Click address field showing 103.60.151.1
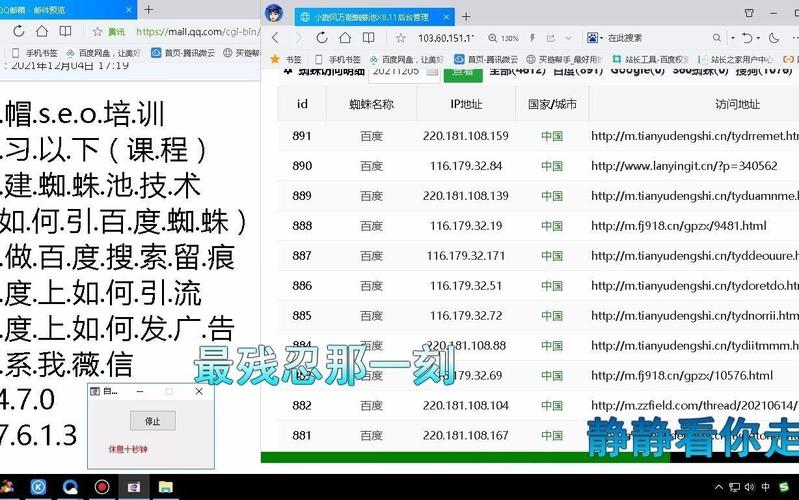Viewport: 799px width, 500px height. tap(446, 38)
